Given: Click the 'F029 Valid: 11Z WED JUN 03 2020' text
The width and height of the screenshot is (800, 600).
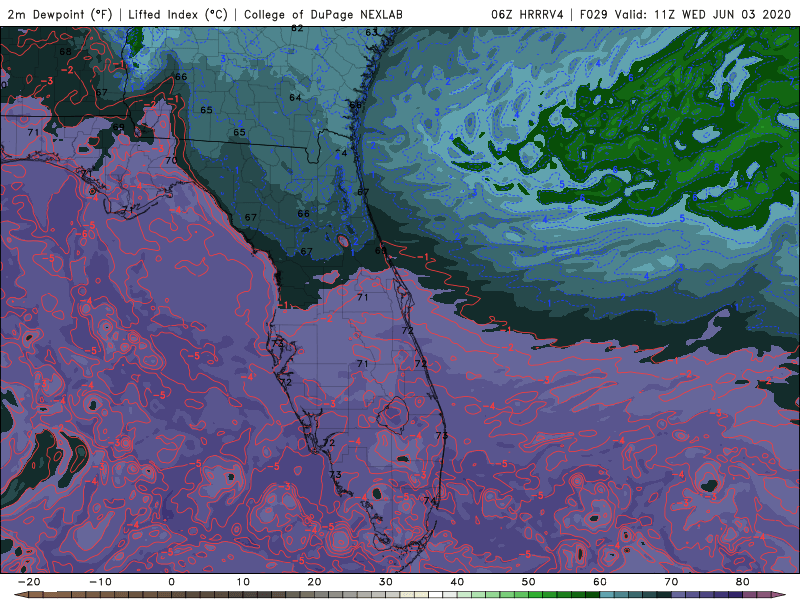Looking at the screenshot, I should [685, 14].
